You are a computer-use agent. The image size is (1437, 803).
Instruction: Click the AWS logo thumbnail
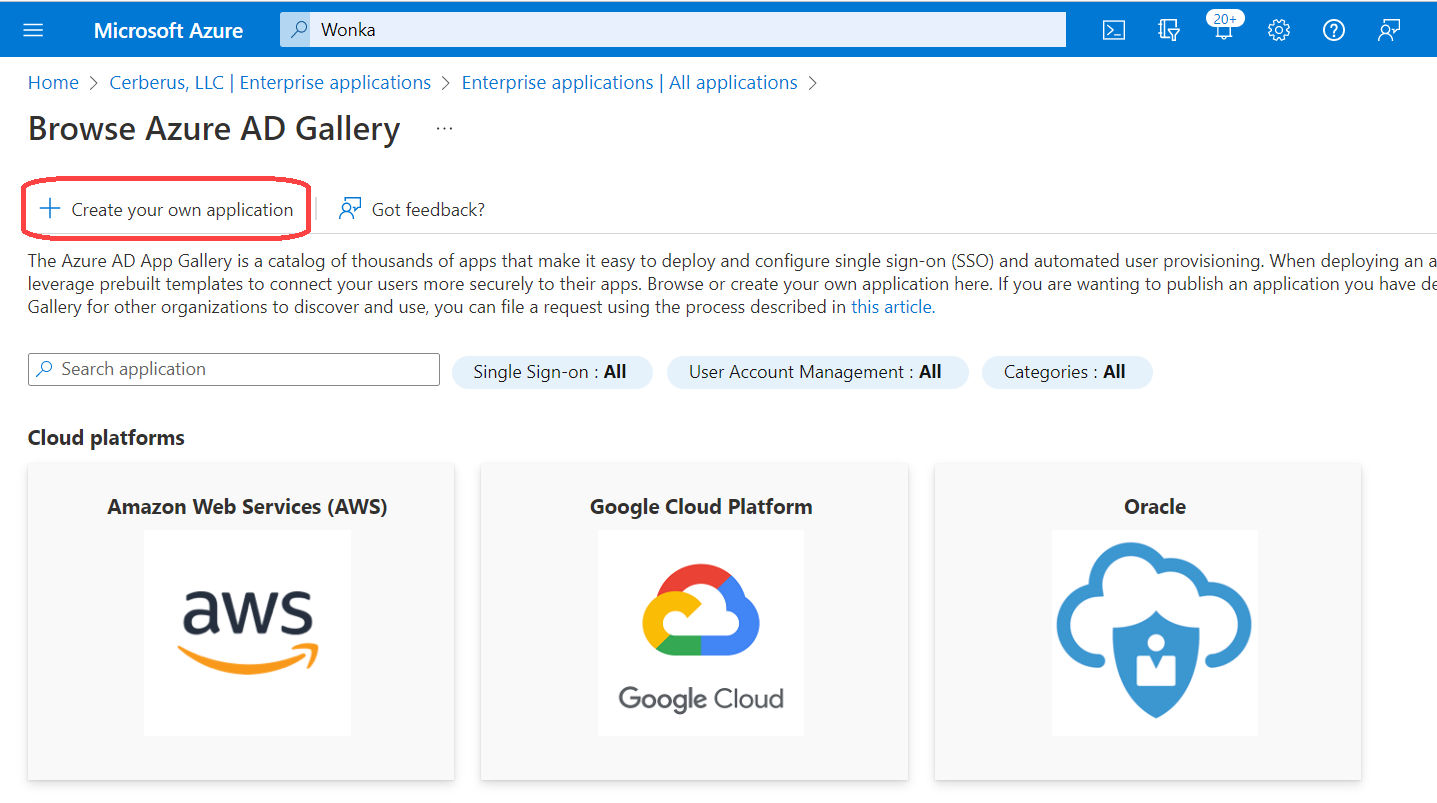(x=247, y=632)
